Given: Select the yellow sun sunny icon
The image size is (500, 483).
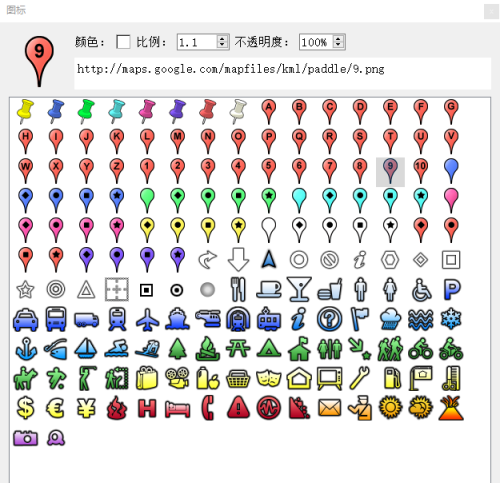Looking at the screenshot, I should (390, 408).
